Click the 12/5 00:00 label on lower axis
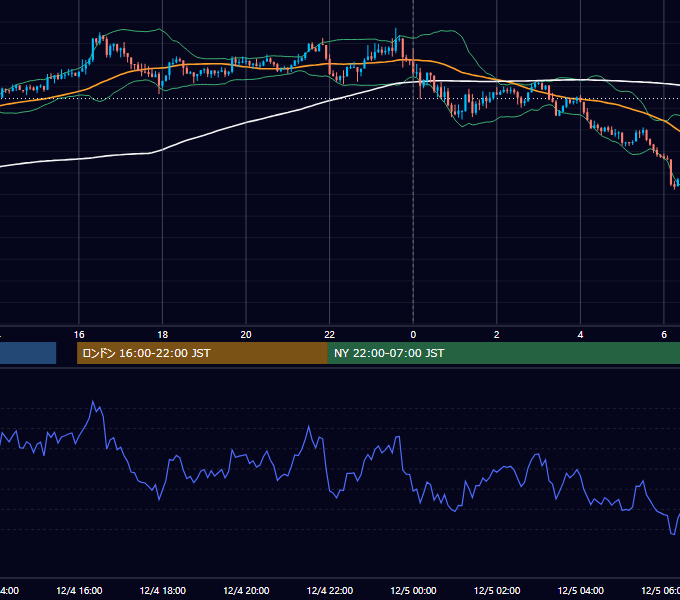The image size is (680, 600). point(413,590)
